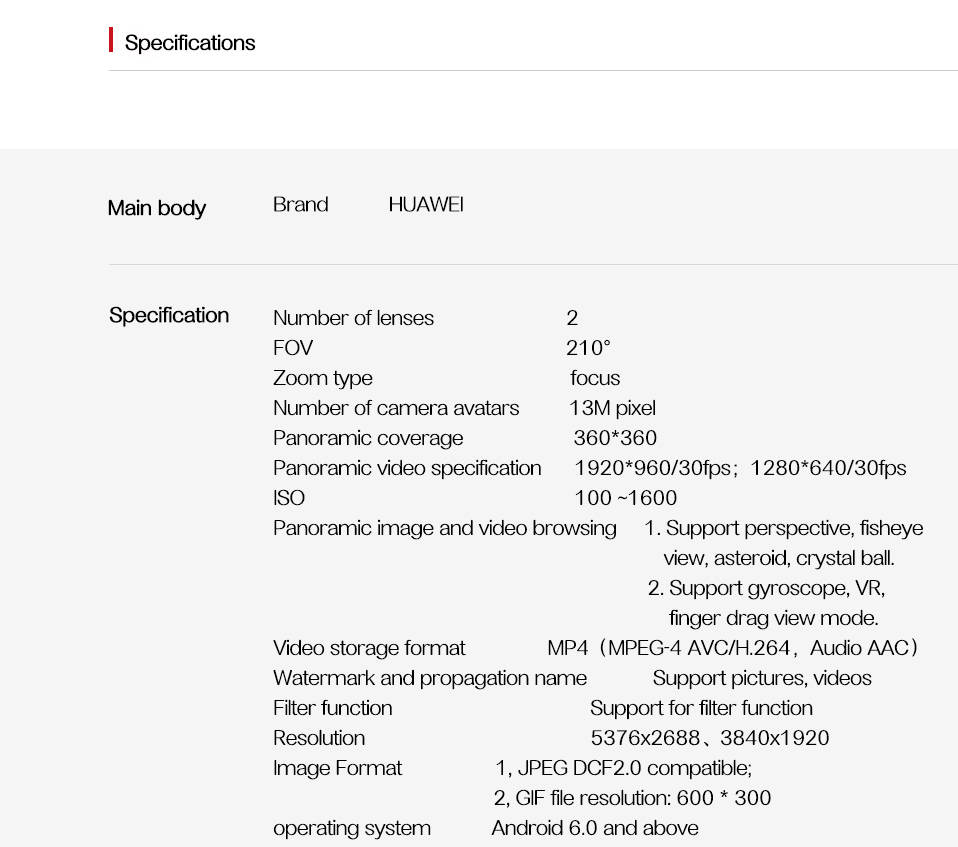958x847 pixels.
Task: Click the Watermark and propagation name label
Action: [x=430, y=678]
